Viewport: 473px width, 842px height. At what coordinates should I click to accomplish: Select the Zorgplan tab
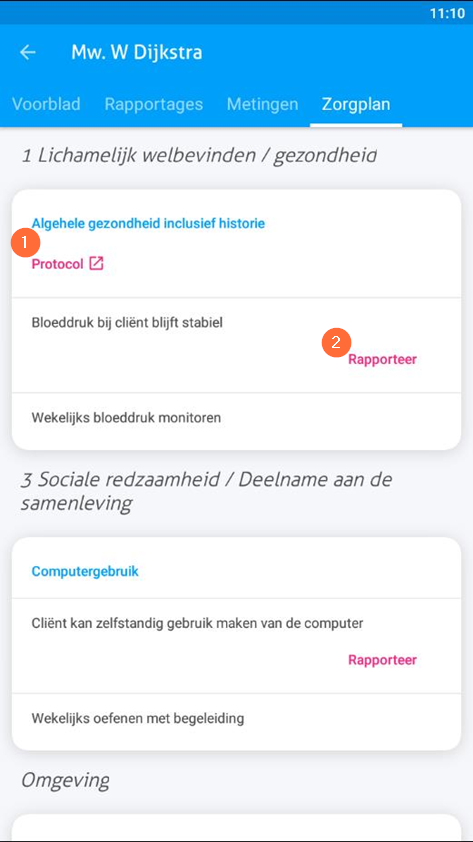[356, 104]
